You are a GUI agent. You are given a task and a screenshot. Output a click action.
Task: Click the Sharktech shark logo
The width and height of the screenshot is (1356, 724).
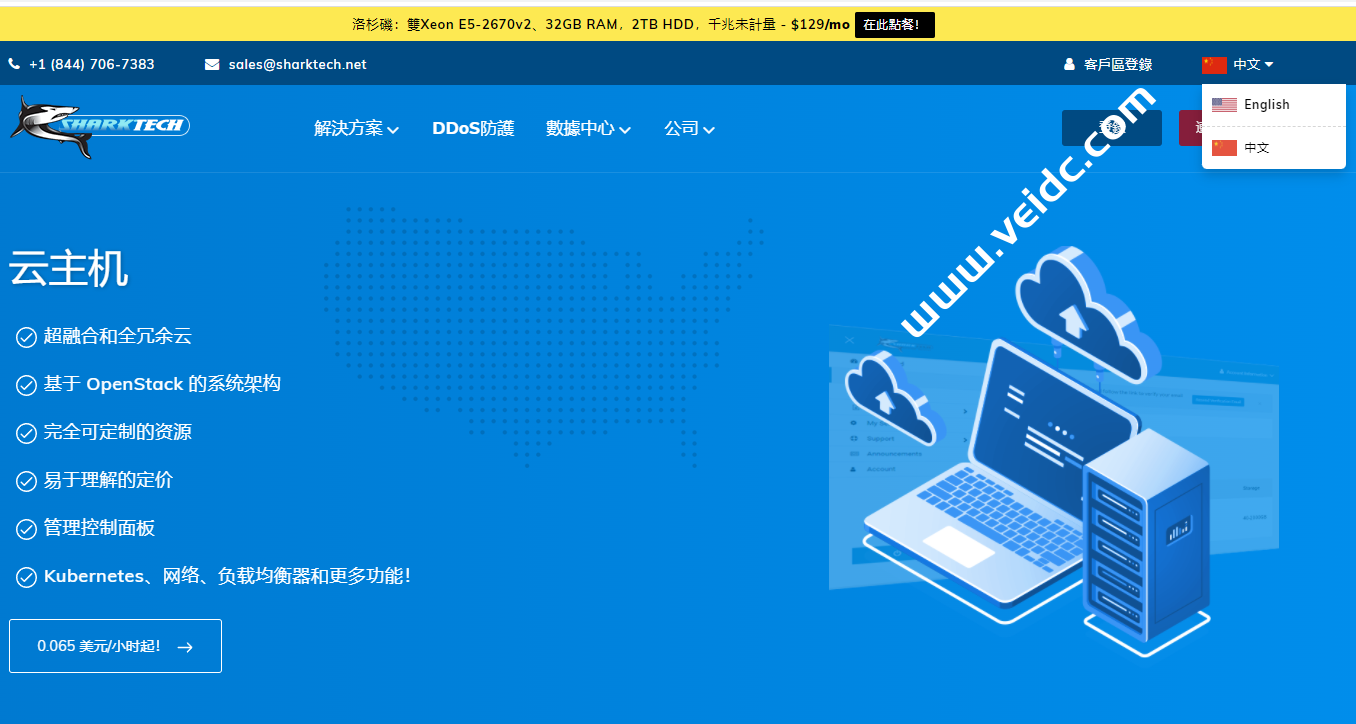click(x=98, y=124)
